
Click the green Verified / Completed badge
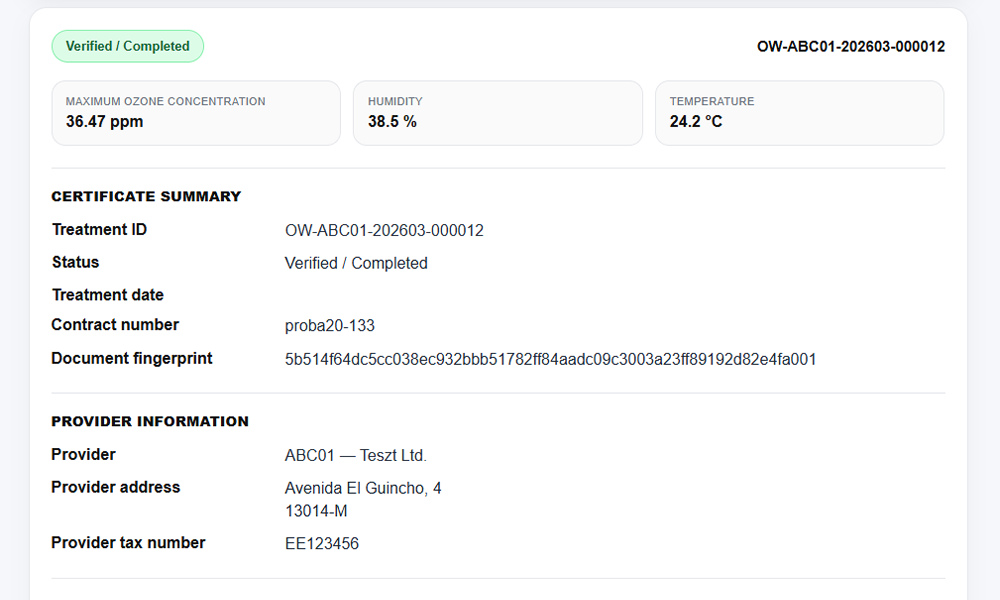pyautogui.click(x=127, y=46)
